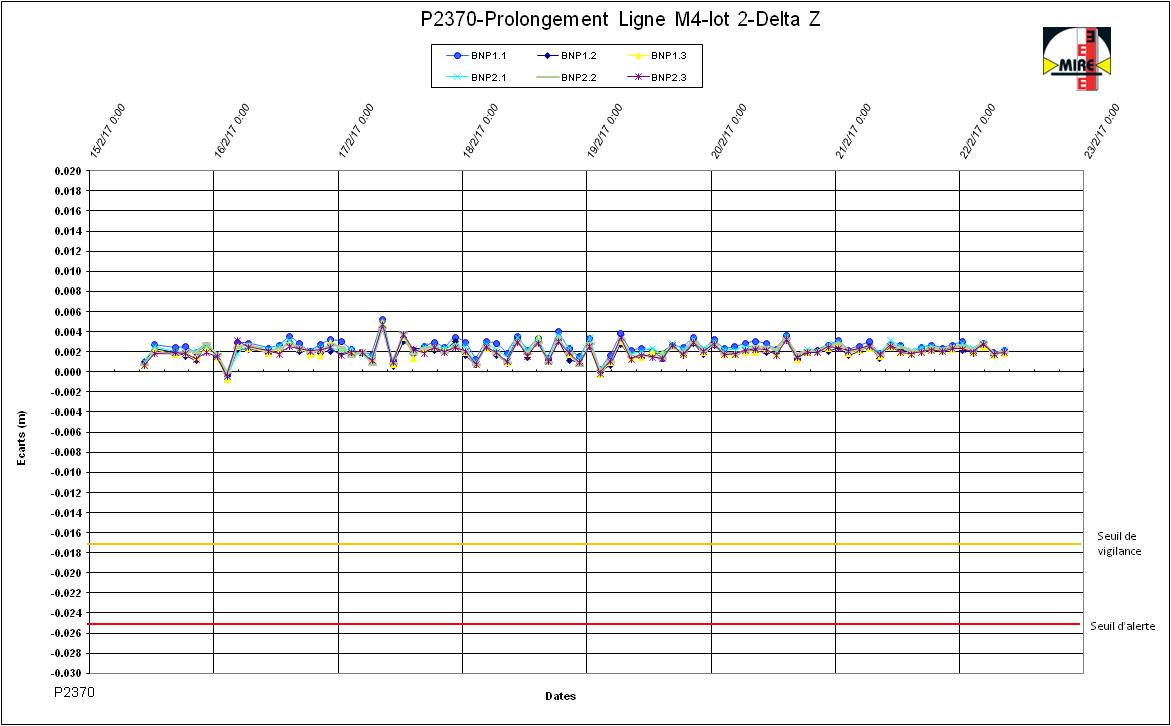
Task: Click the 0.008 y-axis label
Action: tap(69, 291)
